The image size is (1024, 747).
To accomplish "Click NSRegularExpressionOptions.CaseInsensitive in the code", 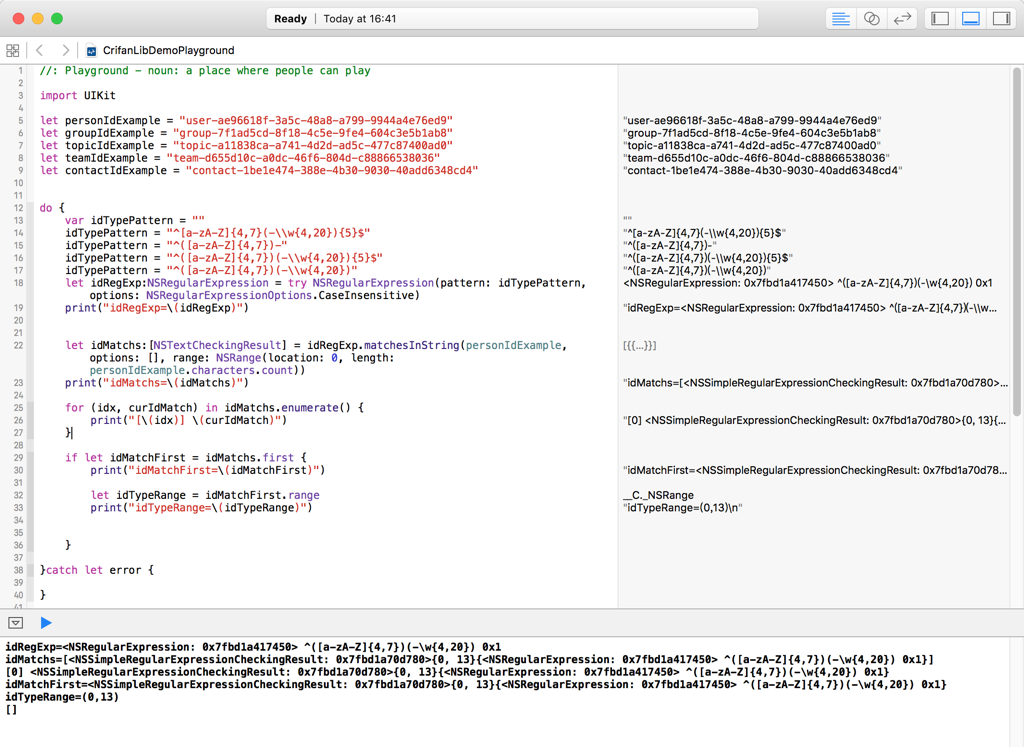I will tap(281, 295).
